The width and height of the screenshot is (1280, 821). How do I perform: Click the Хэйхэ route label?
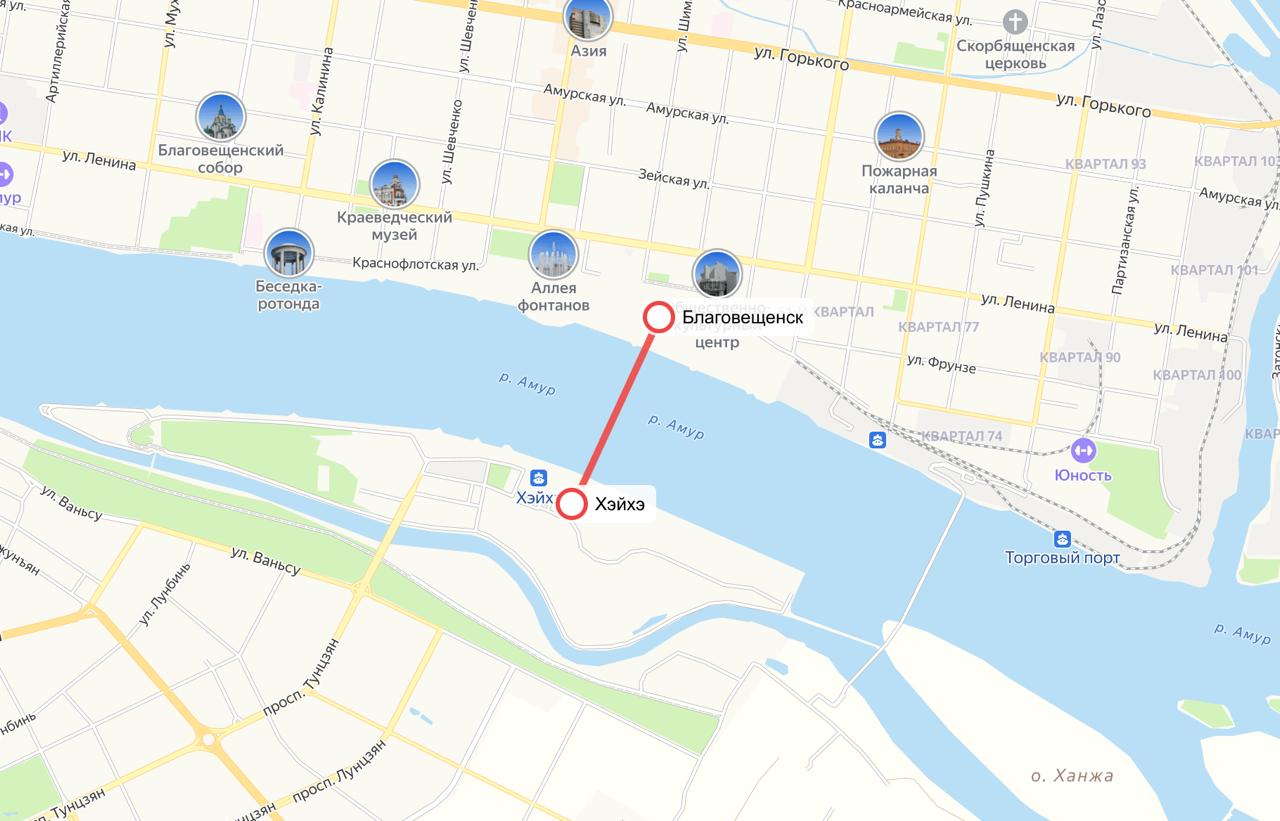620,505
